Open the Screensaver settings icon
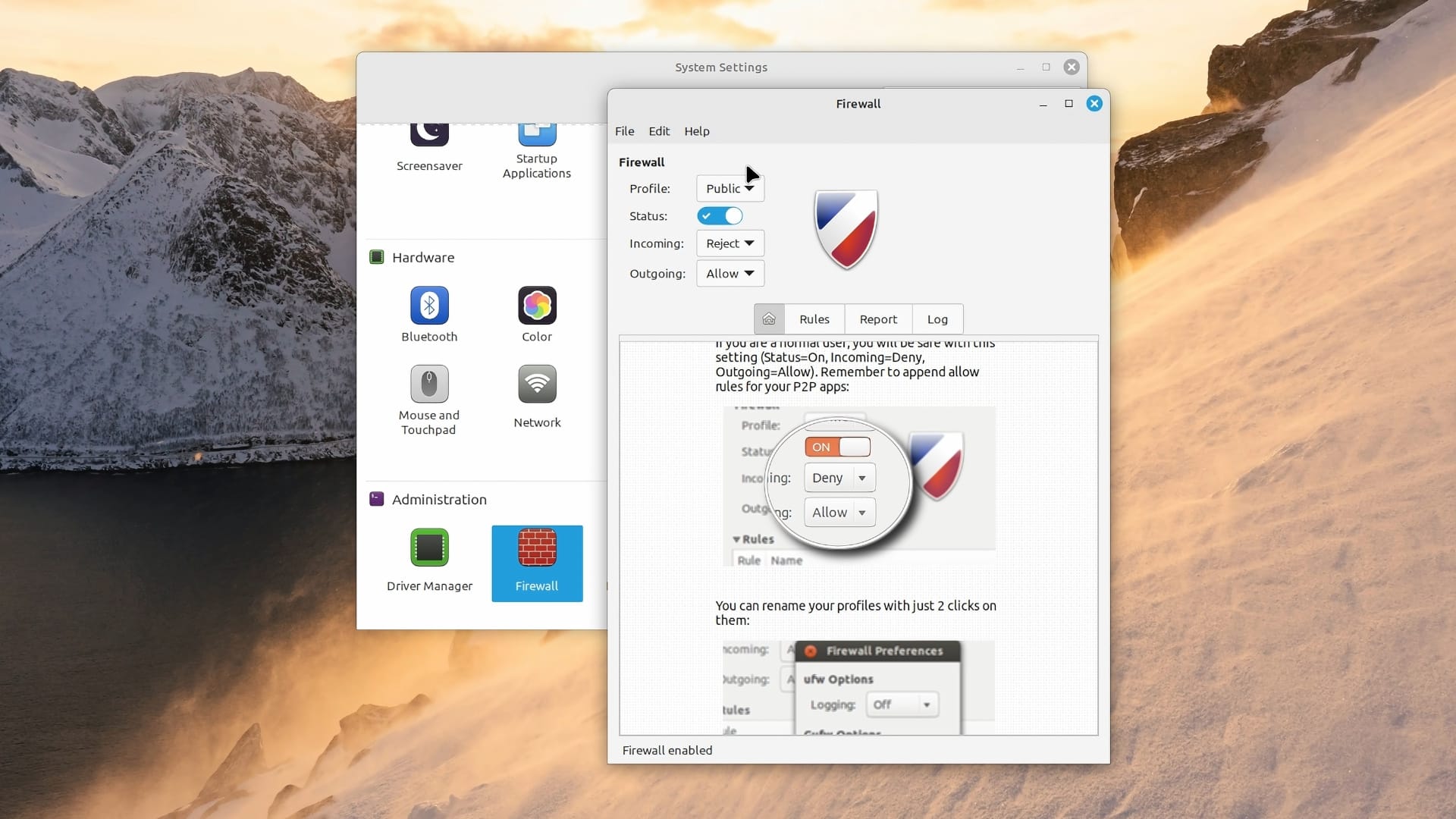This screenshot has width=1456, height=819. pyautogui.click(x=429, y=135)
